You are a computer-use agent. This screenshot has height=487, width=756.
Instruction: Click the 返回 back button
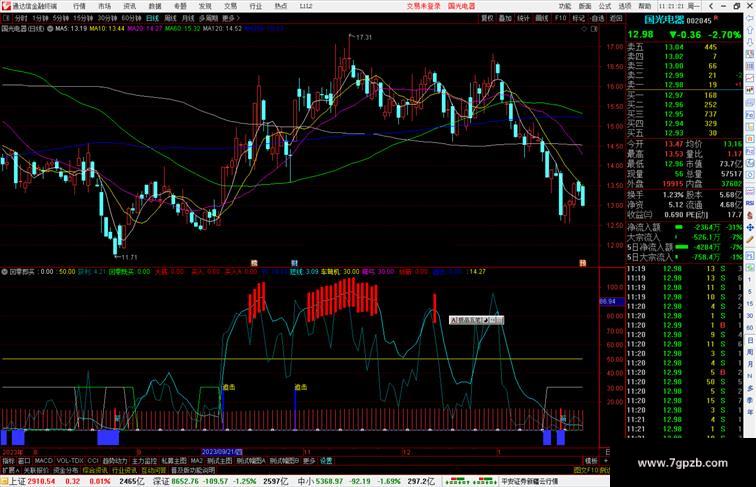tap(616, 18)
